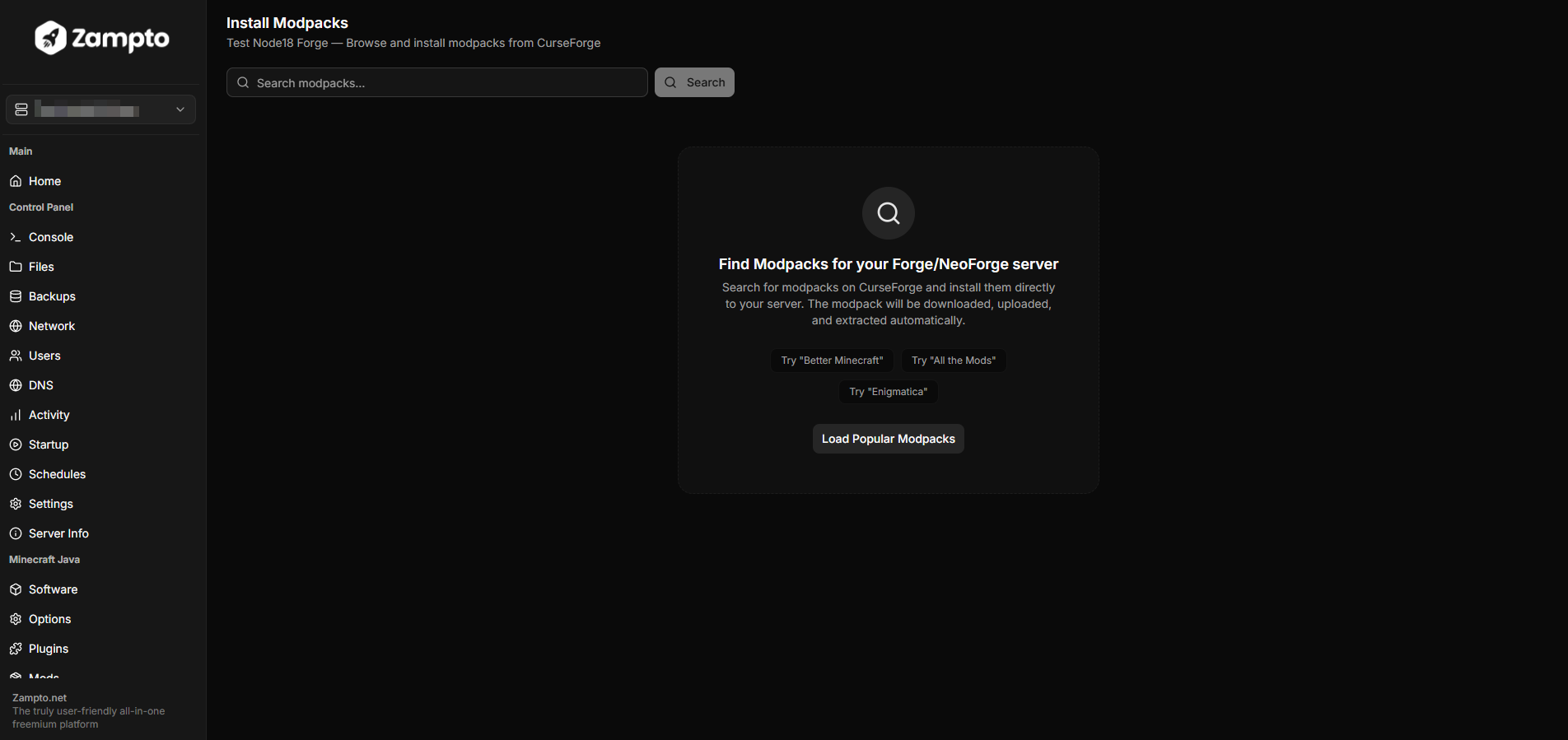Click the Users people icon
This screenshot has width=1568, height=740.
pos(16,356)
